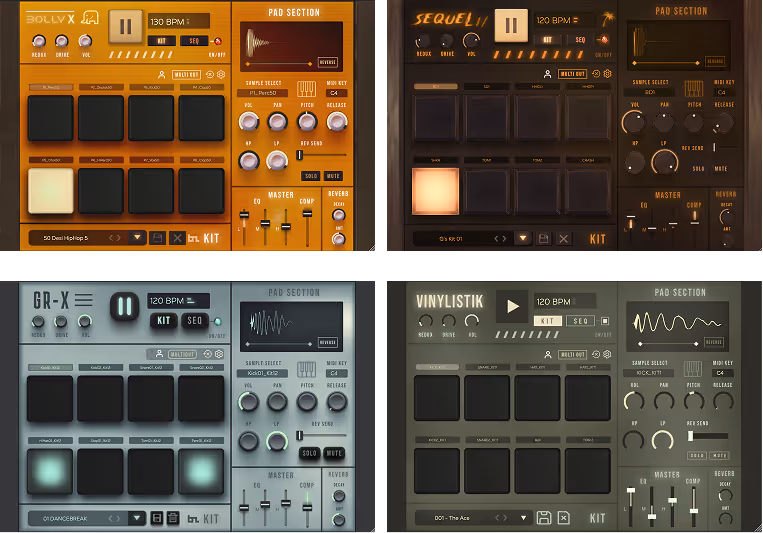Open the settings gear in Bolly X
Image resolution: width=763 pixels, height=533 pixels.
(221, 74)
